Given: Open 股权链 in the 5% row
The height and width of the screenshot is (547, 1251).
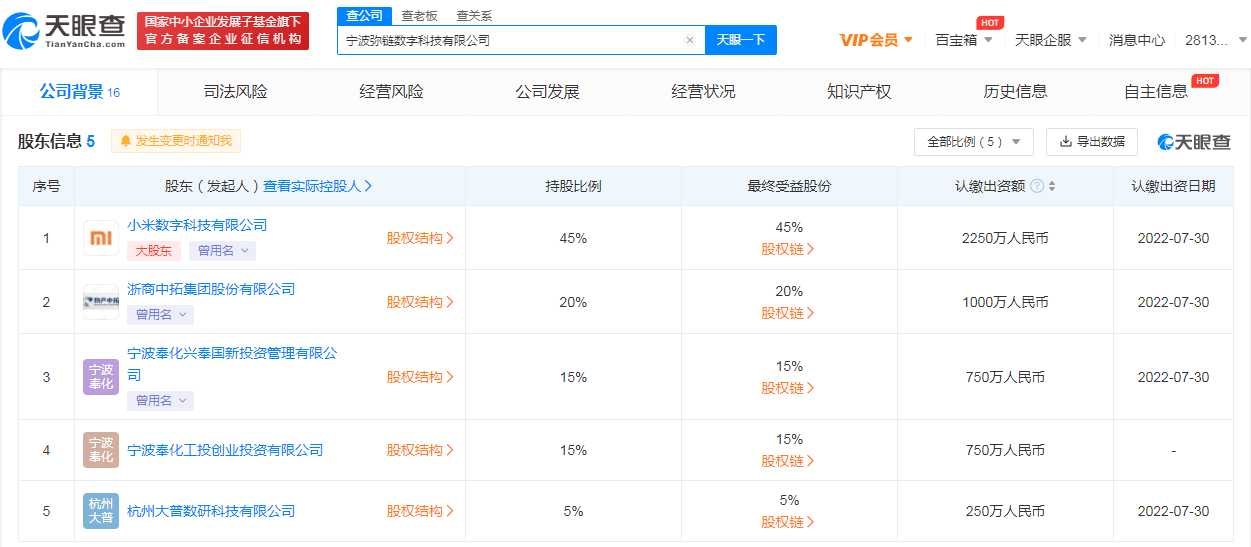Looking at the screenshot, I should coord(788,522).
